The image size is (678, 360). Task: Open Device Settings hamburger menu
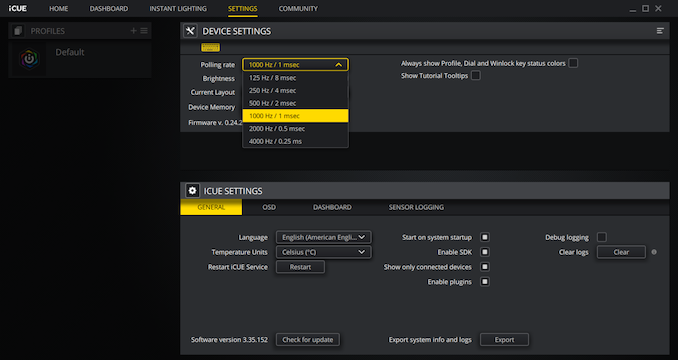pos(660,31)
